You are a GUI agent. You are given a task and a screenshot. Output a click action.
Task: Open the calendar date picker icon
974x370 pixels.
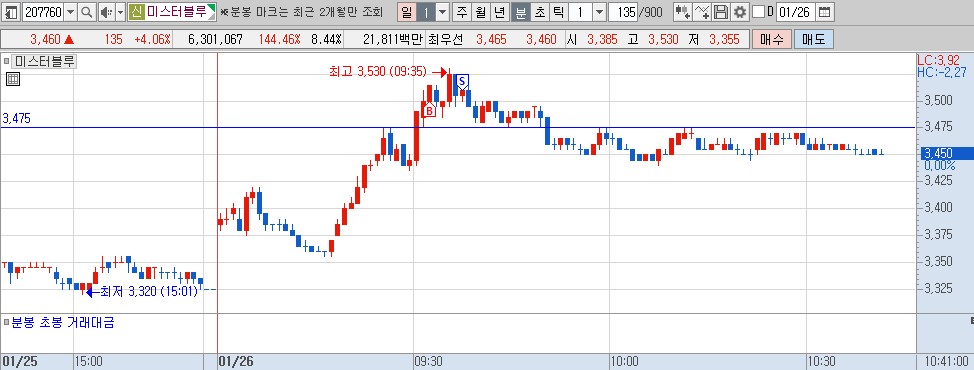point(824,11)
